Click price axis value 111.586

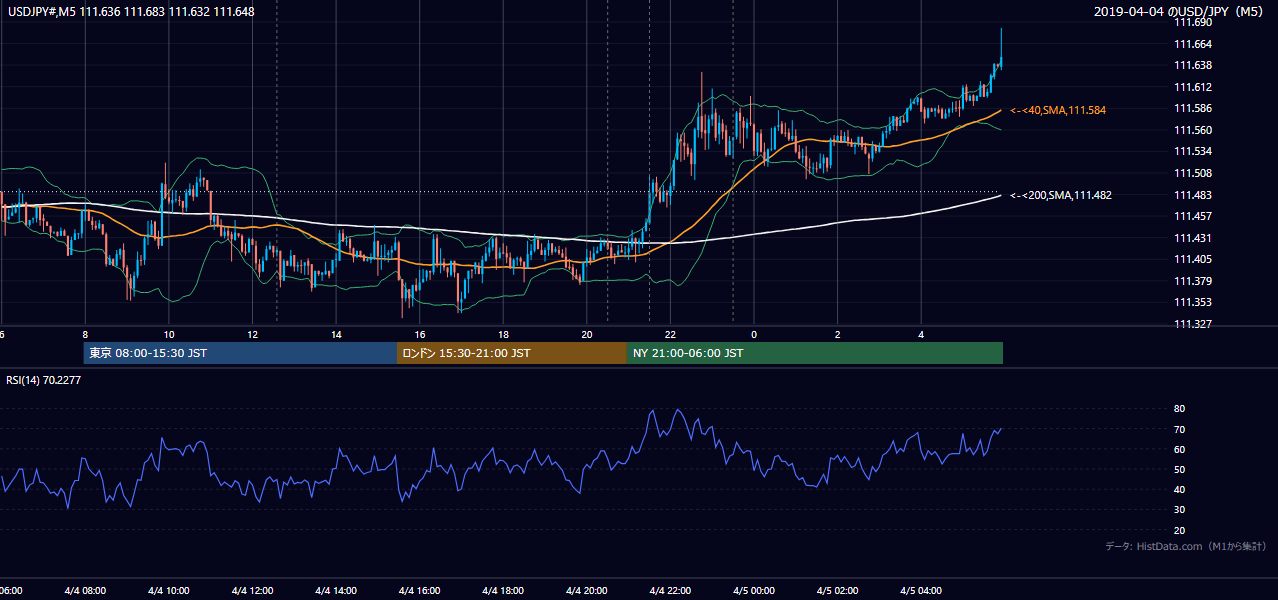coord(1192,108)
